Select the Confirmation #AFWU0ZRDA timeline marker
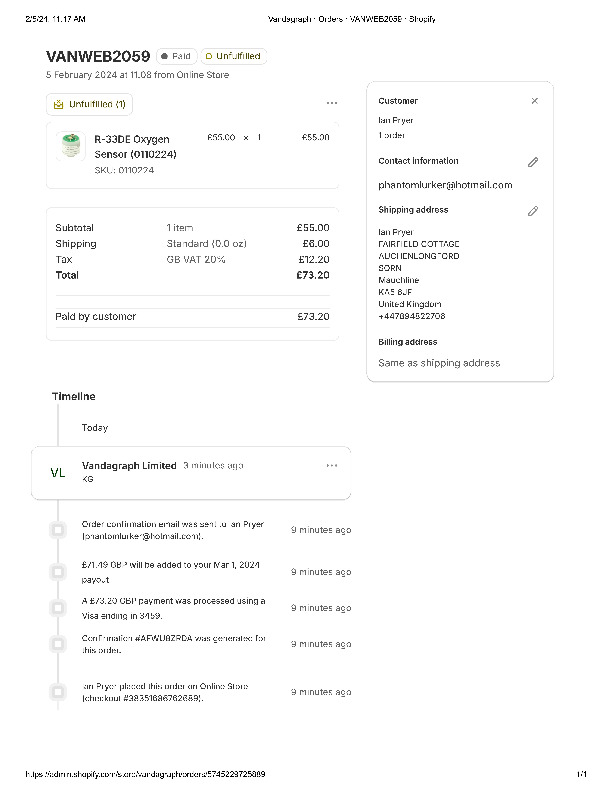The image size is (612, 792). point(58,643)
